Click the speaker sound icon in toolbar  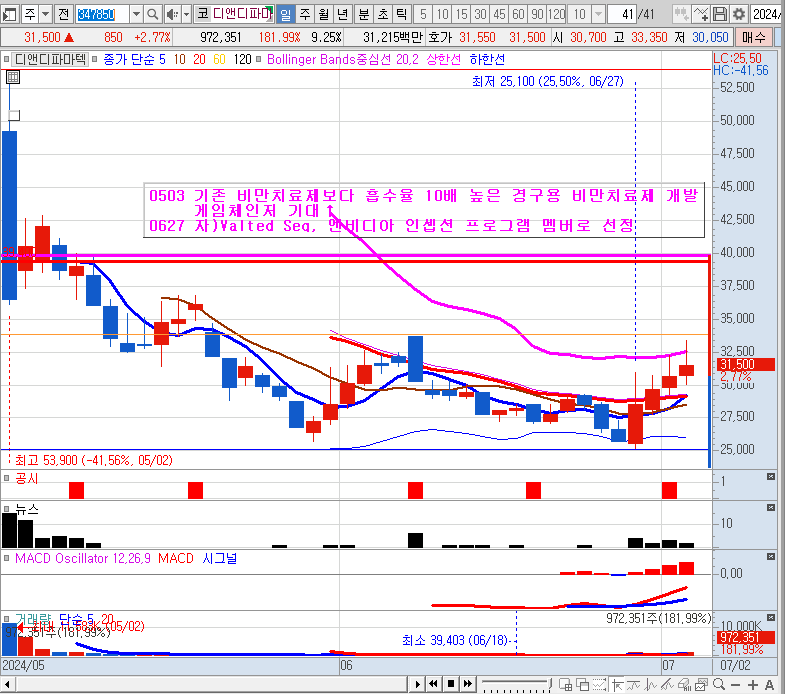(171, 14)
